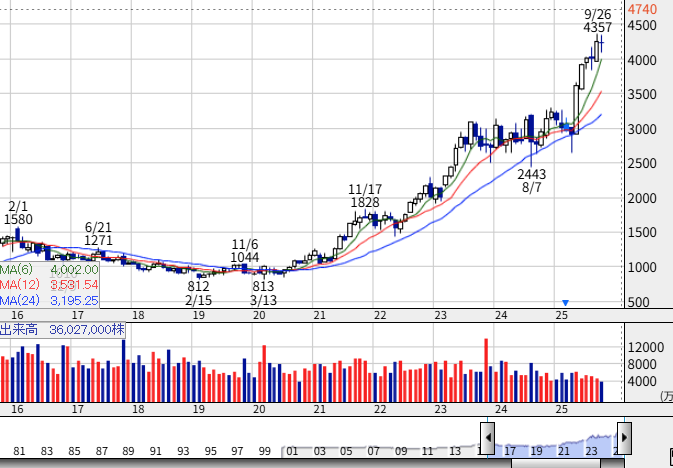Click the blue triangle marker near 25

tap(565, 303)
